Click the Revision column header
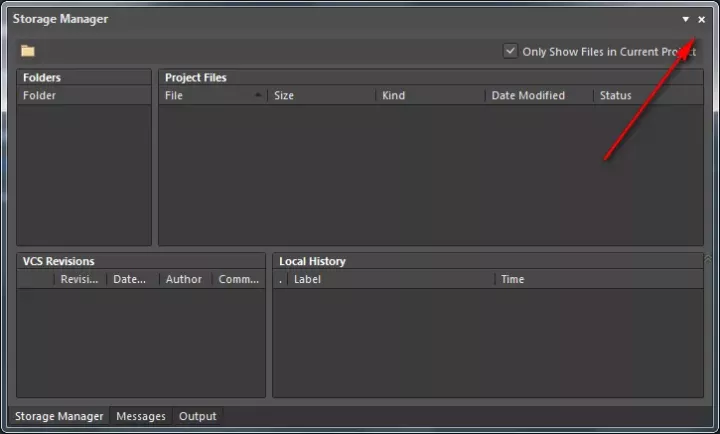This screenshot has height=434, width=720. click(x=79, y=280)
